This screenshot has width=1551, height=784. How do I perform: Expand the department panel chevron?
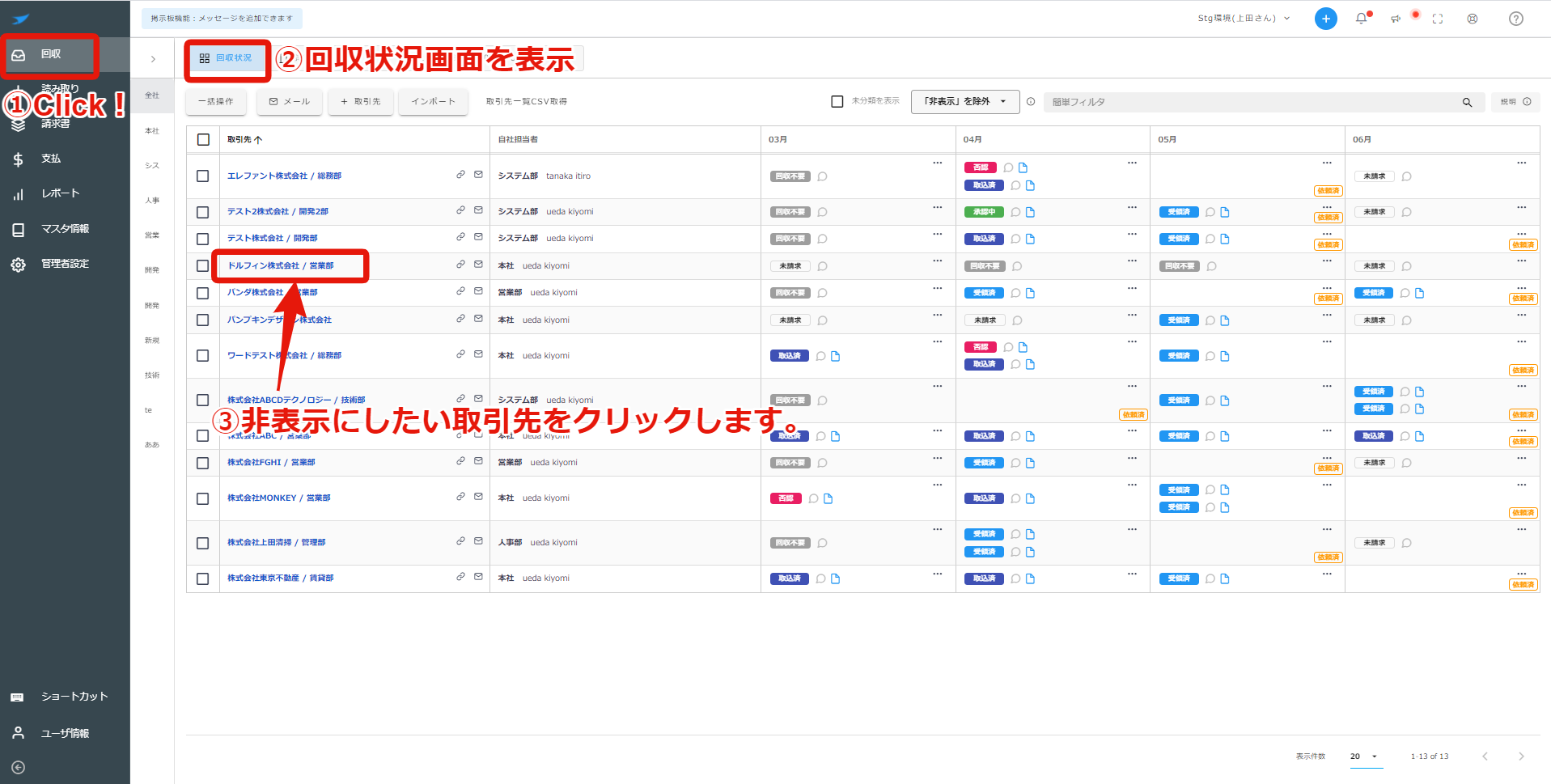(x=153, y=59)
